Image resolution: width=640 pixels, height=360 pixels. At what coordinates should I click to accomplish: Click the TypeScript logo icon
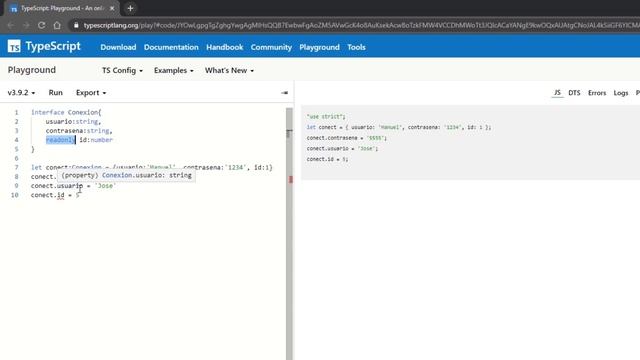[x=14, y=46]
